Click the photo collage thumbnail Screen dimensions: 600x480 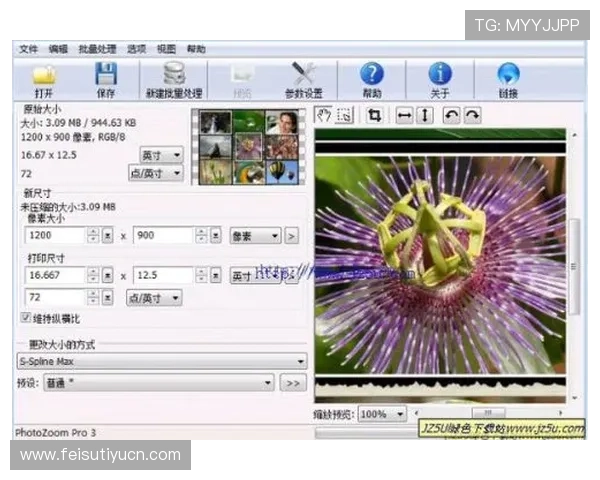249,147
